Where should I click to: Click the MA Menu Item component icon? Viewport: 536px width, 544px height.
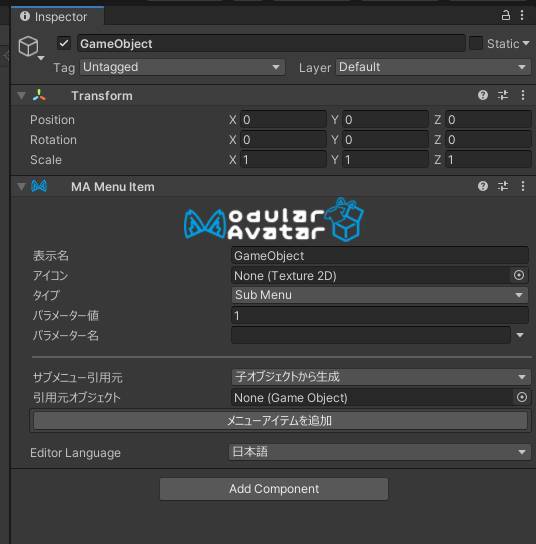39,186
